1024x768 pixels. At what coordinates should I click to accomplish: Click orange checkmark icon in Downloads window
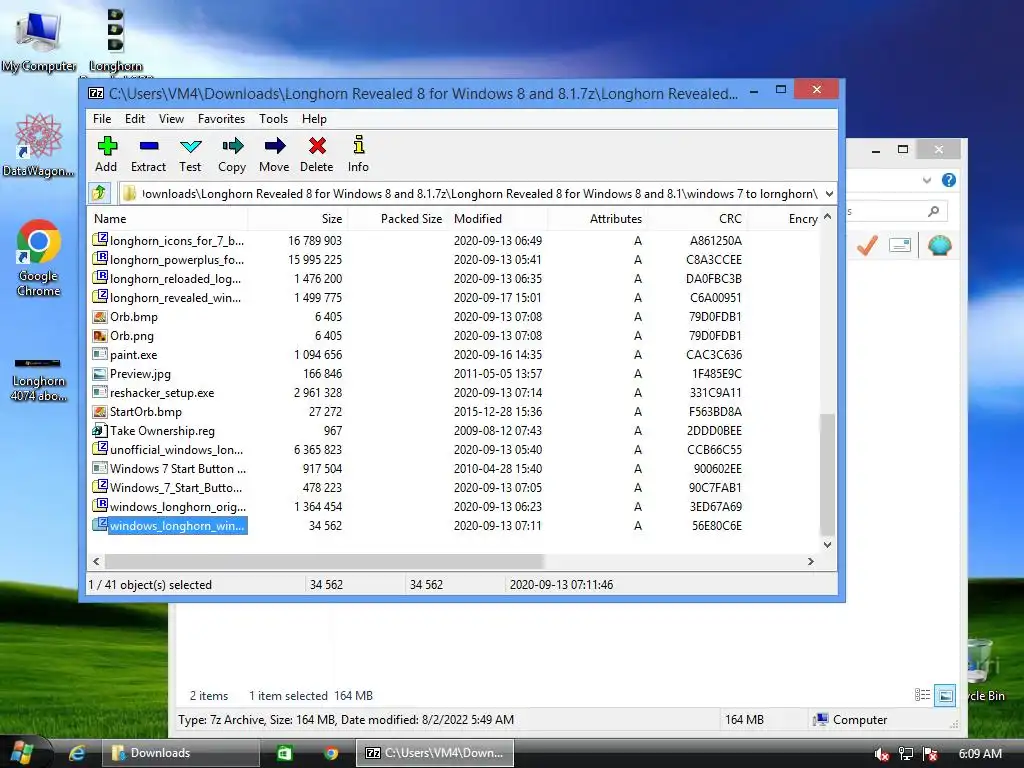[867, 246]
